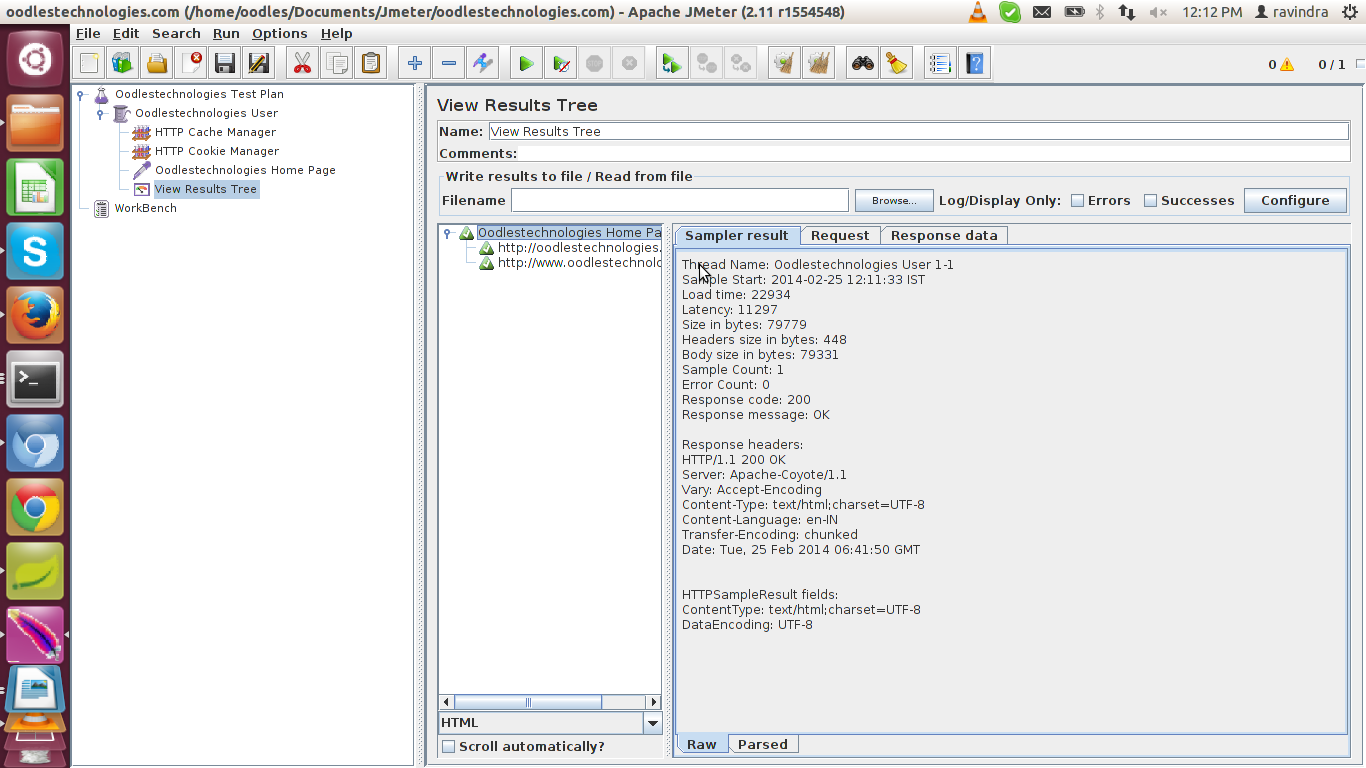Open Skype from the Ubuntu dock

pyautogui.click(x=36, y=252)
